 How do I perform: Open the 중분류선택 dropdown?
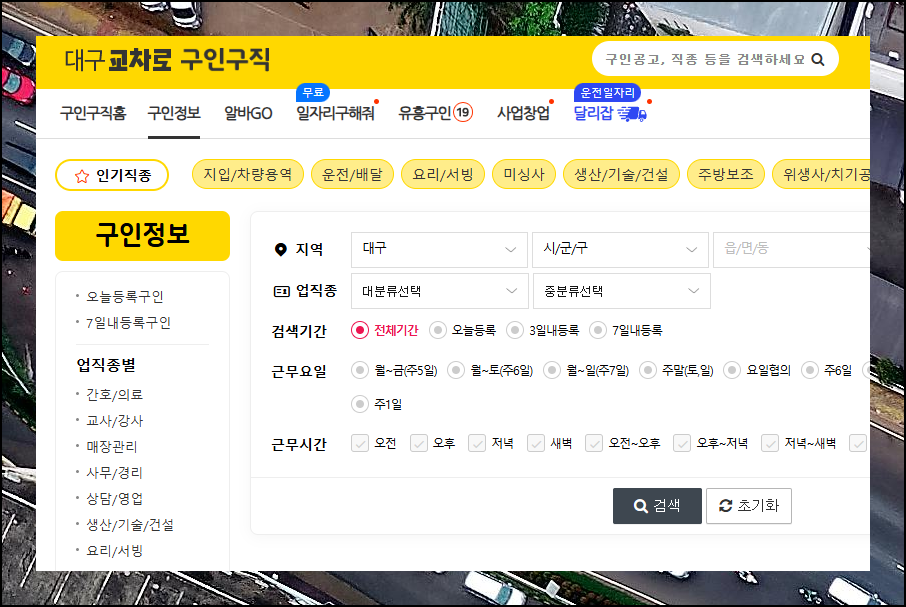[x=622, y=291]
